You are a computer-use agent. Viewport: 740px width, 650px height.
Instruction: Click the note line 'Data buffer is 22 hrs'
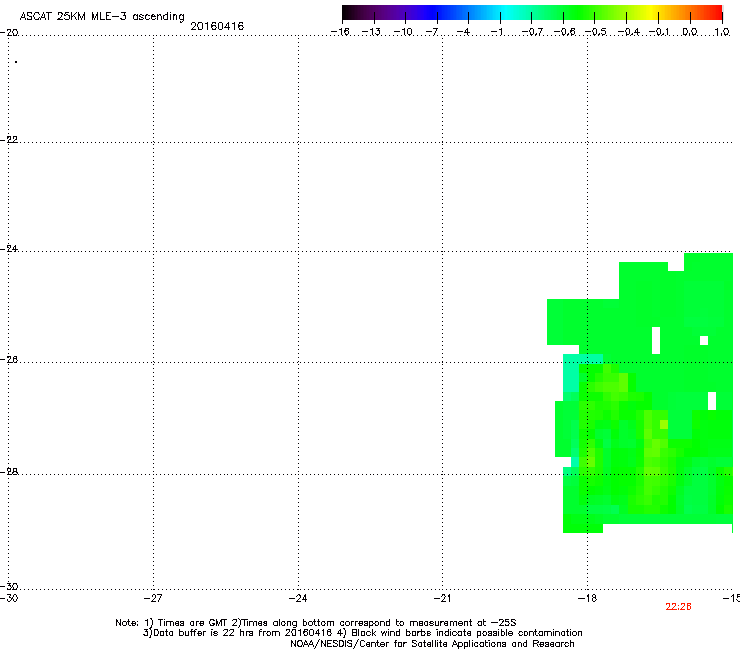(x=362, y=633)
